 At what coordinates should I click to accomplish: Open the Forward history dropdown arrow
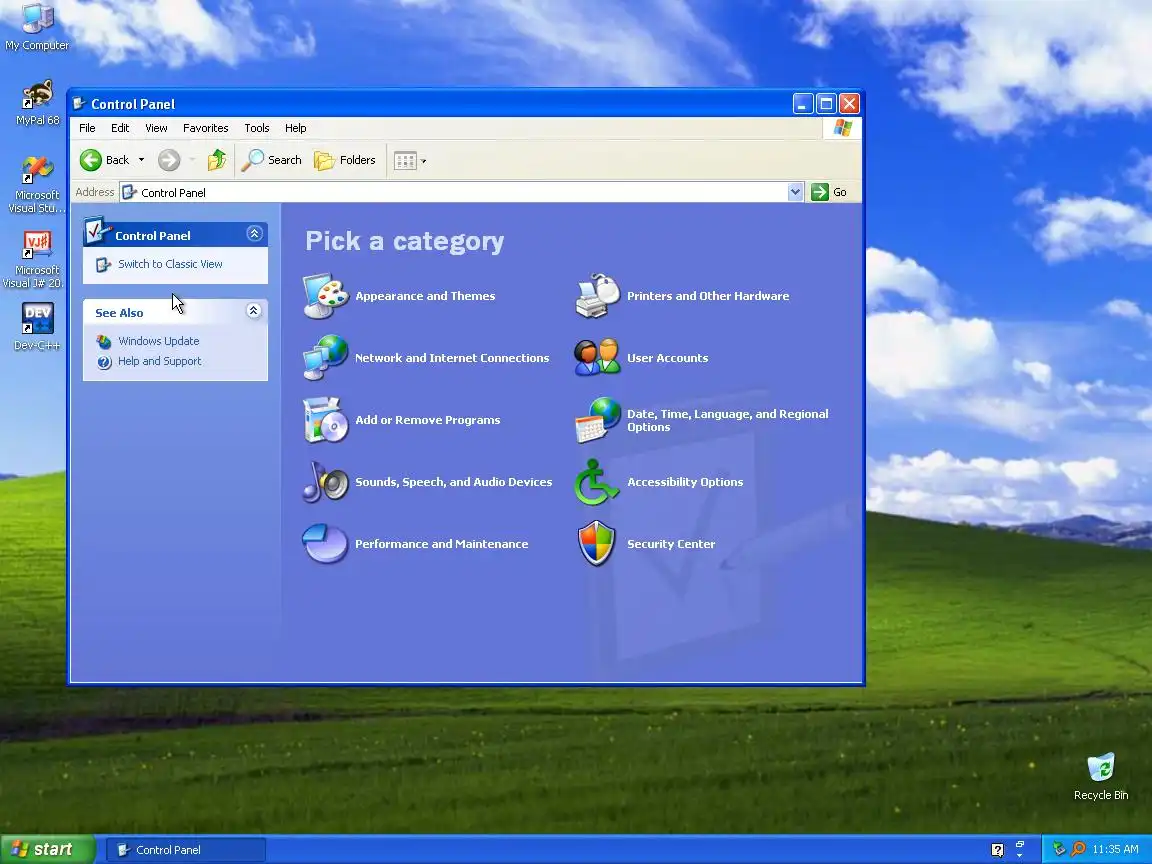tap(192, 159)
